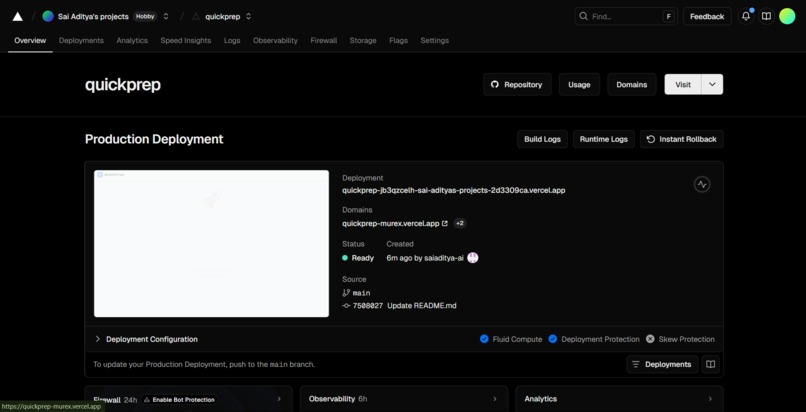Screen dimensions: 806x412
Task: Open the quickprep-jb3qzcelh deployment URL
Action: coord(454,190)
